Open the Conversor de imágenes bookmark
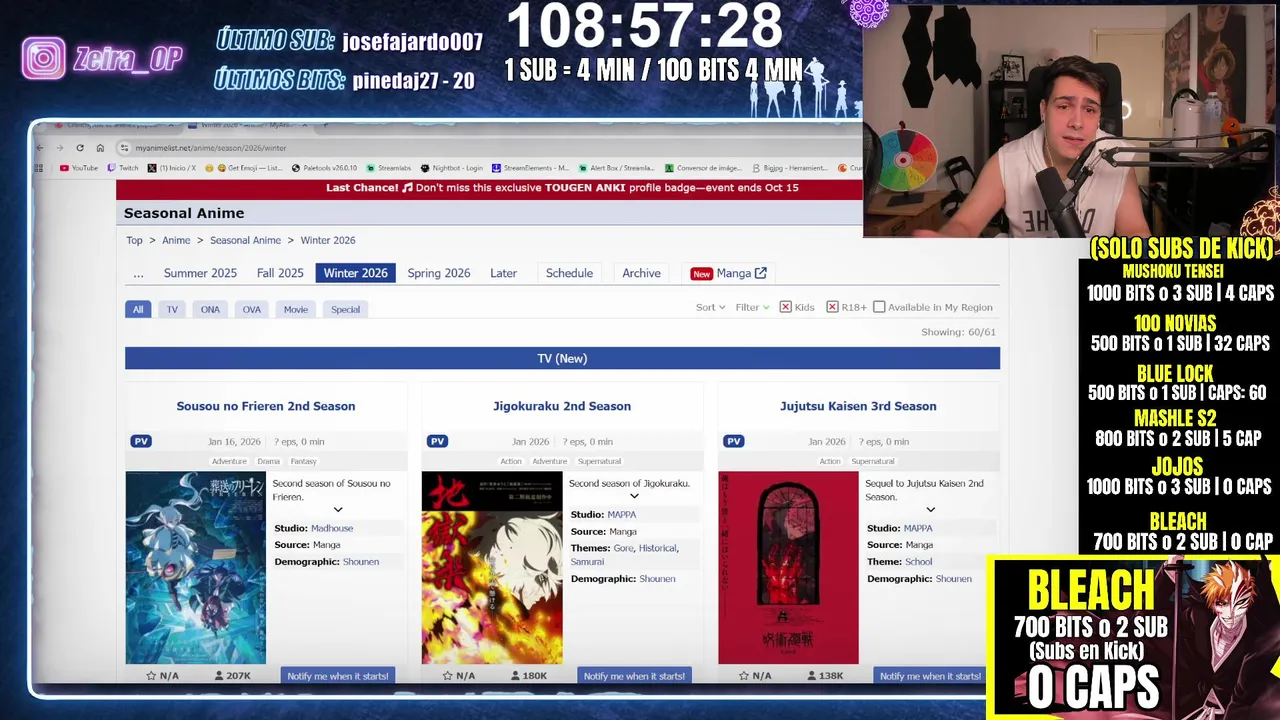This screenshot has height=720, width=1280. (x=703, y=168)
